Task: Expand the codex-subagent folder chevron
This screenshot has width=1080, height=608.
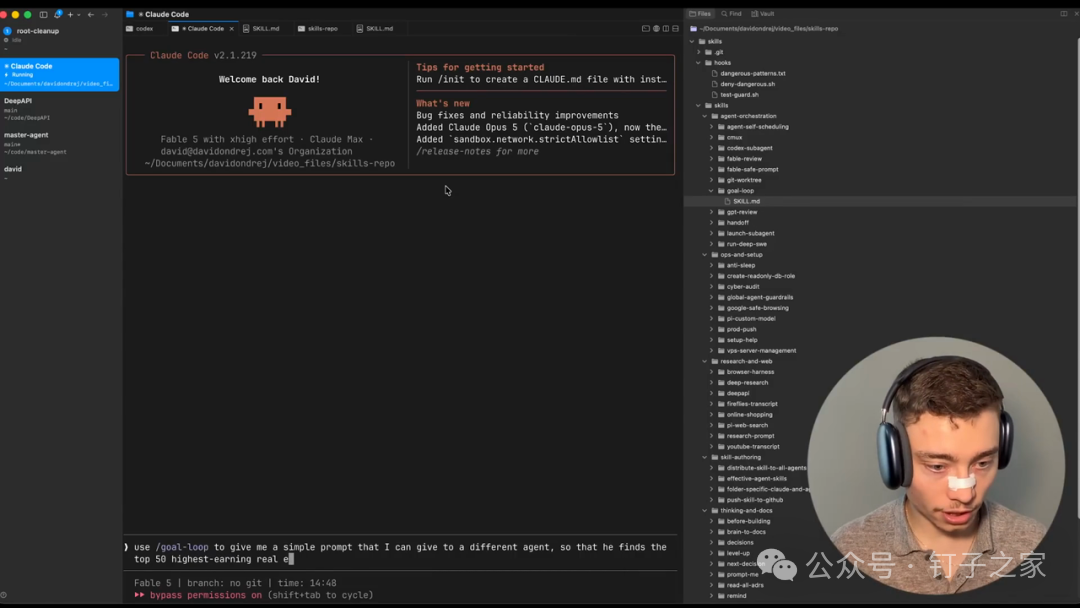Action: (712, 148)
